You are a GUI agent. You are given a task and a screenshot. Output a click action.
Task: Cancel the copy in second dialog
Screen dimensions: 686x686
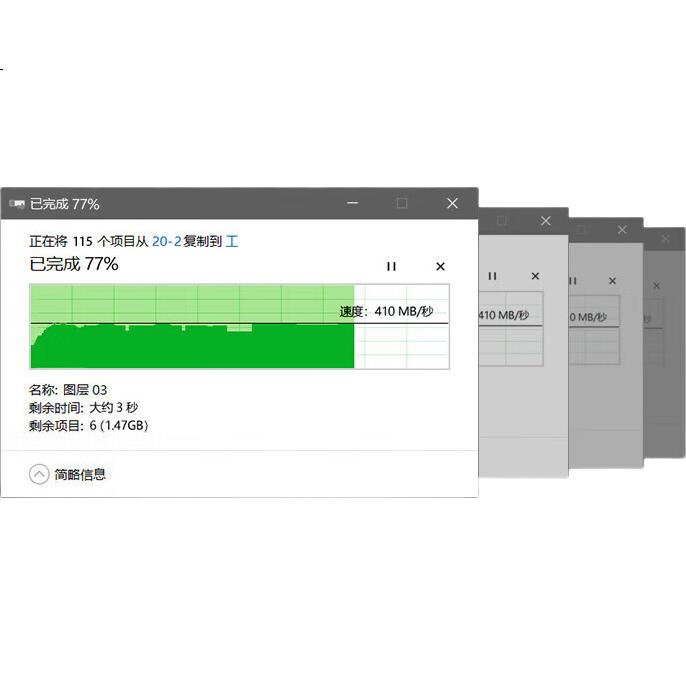[535, 276]
